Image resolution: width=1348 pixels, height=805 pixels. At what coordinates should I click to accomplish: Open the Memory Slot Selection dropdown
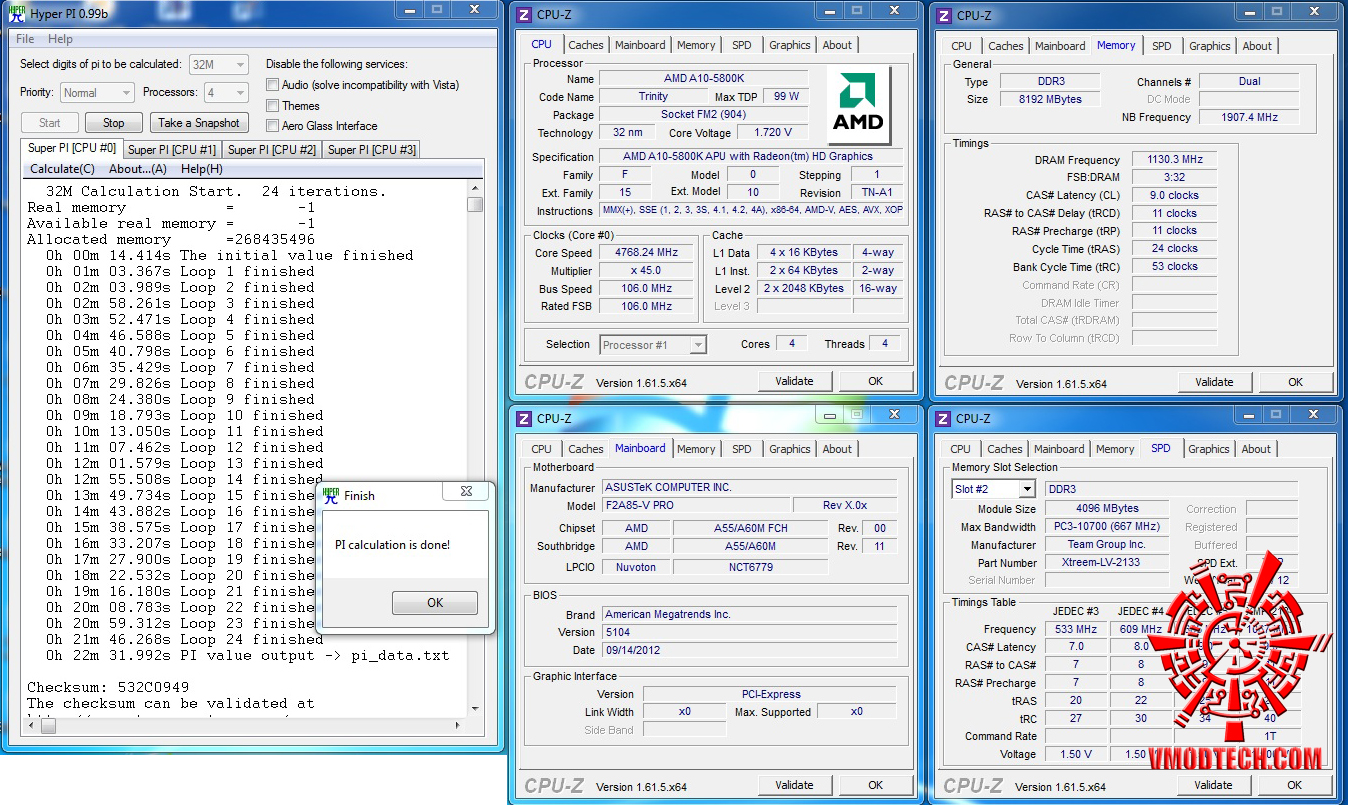click(1026, 489)
